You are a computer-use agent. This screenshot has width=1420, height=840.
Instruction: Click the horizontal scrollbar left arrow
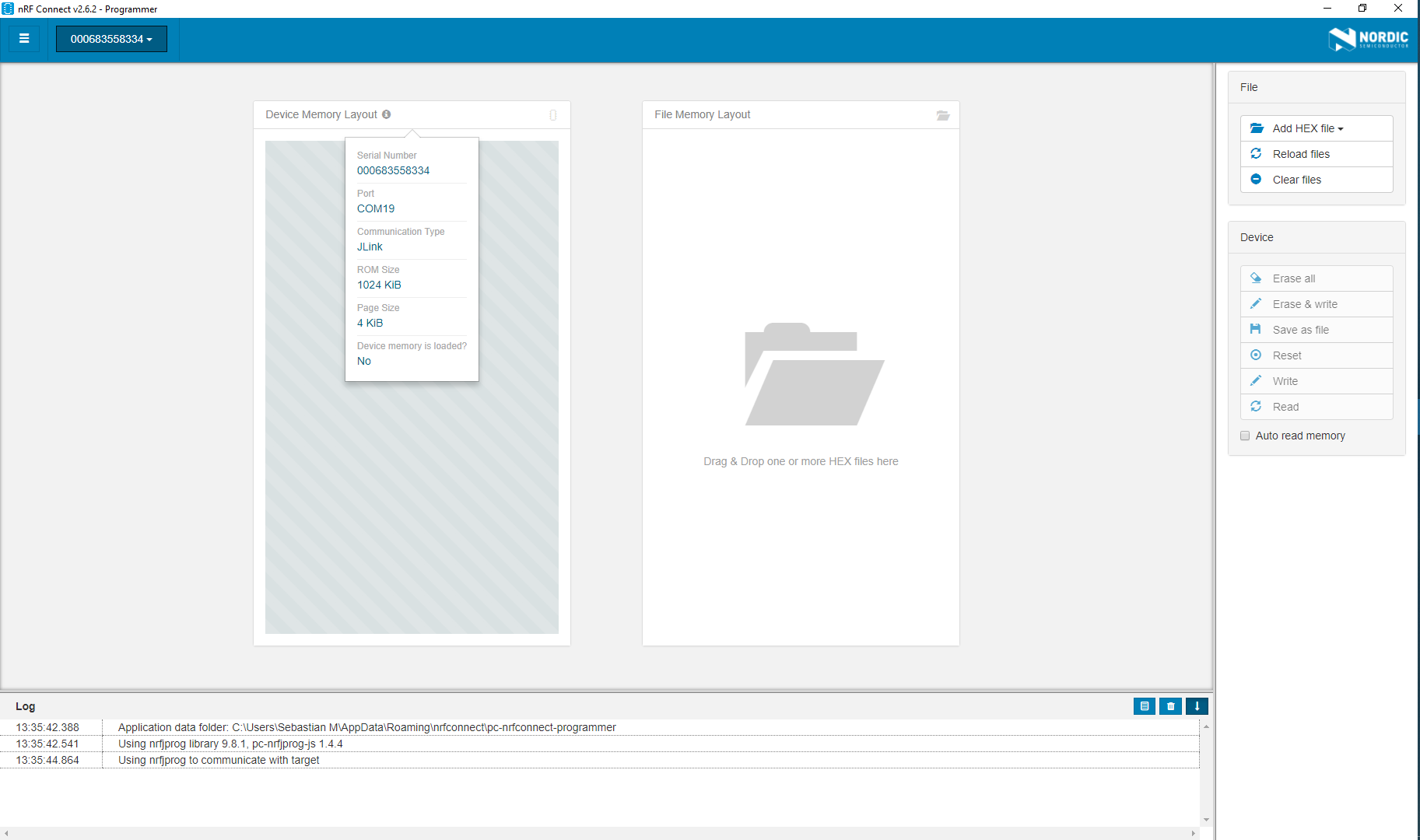pyautogui.click(x=6, y=833)
